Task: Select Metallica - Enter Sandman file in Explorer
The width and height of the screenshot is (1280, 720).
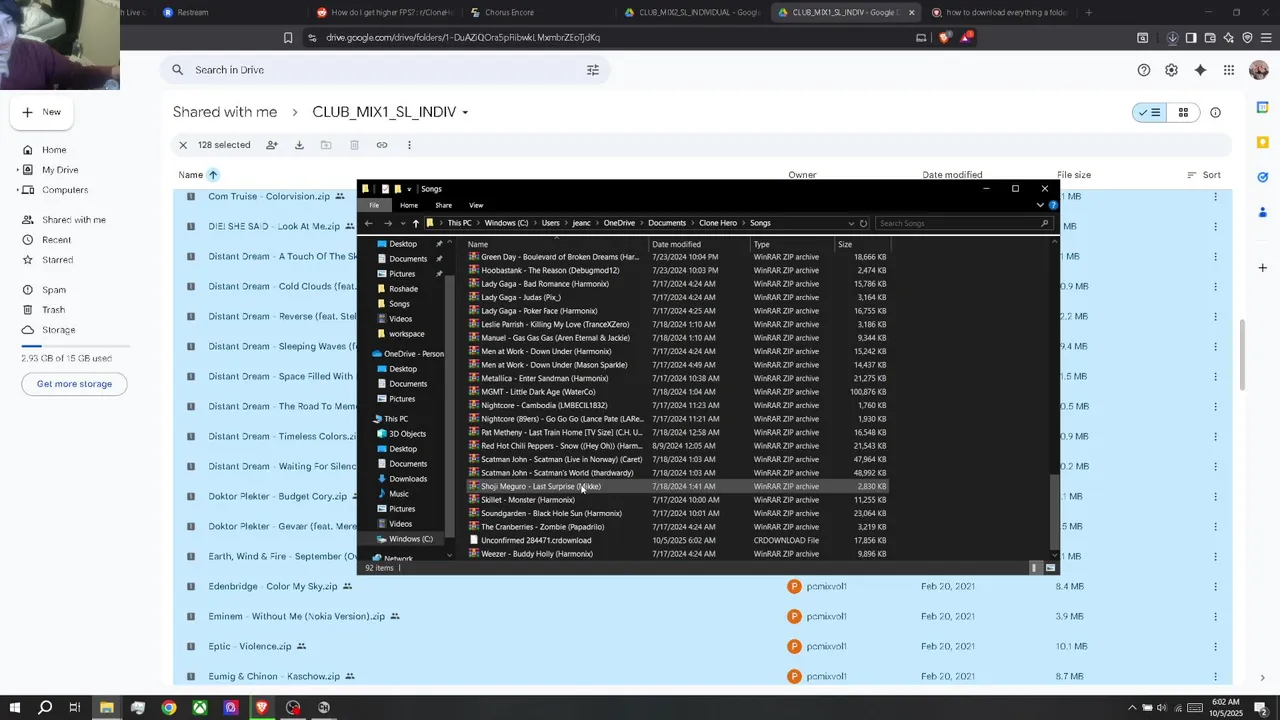Action: 677,379
